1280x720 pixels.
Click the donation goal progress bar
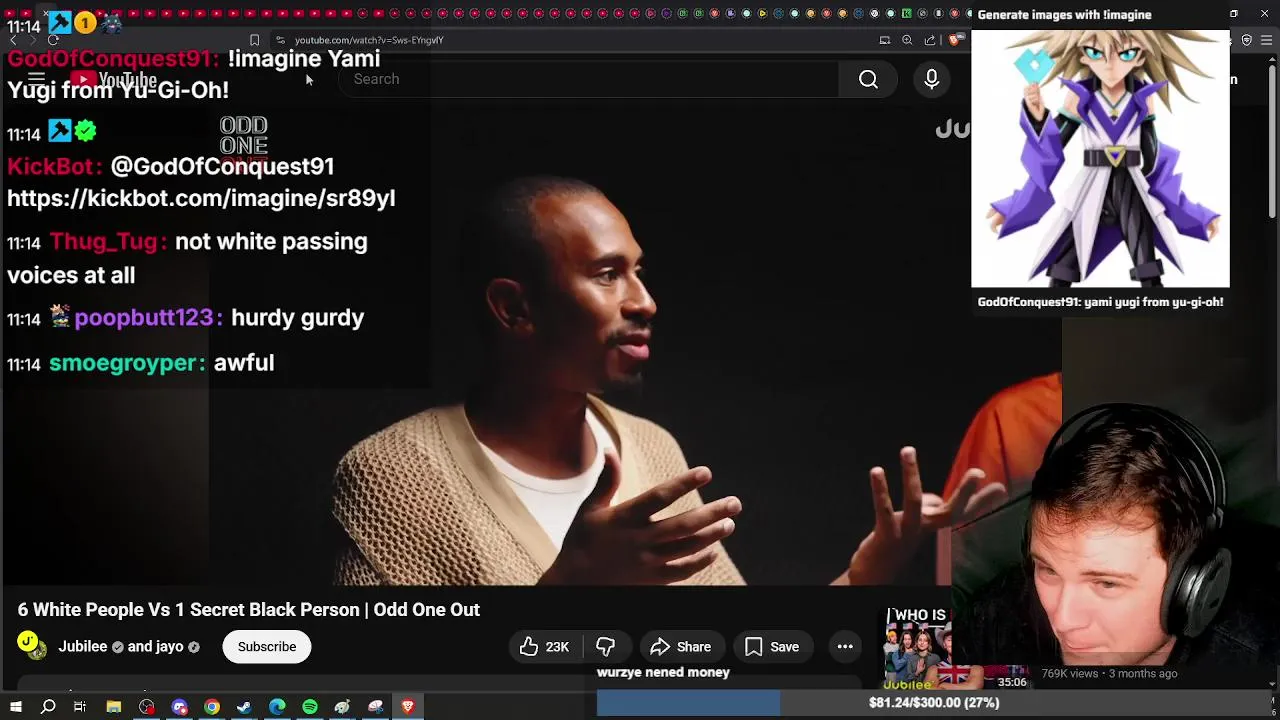tap(934, 703)
